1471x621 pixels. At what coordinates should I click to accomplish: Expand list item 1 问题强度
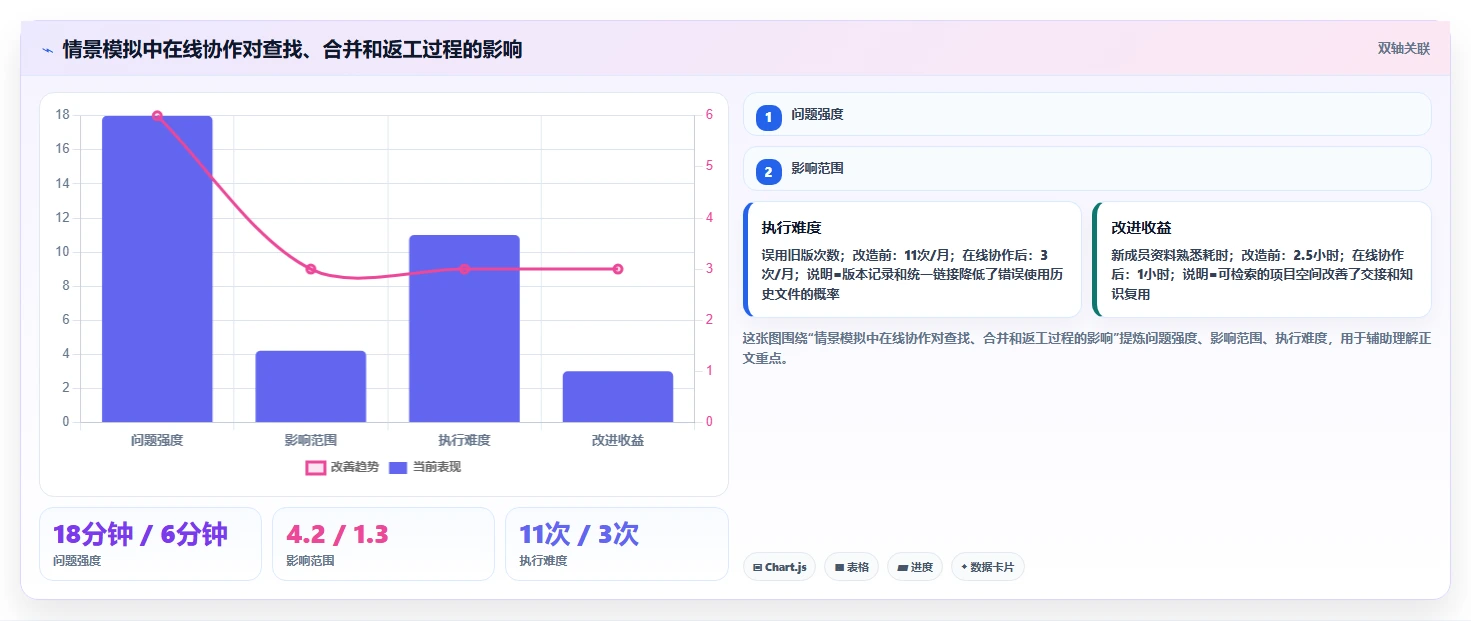(x=1087, y=114)
